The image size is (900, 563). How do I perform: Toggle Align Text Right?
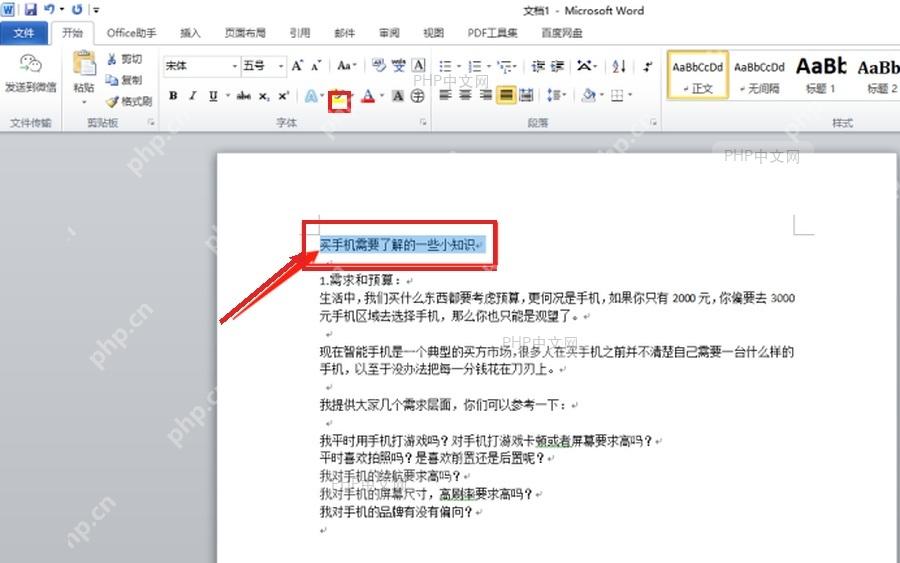(486, 95)
